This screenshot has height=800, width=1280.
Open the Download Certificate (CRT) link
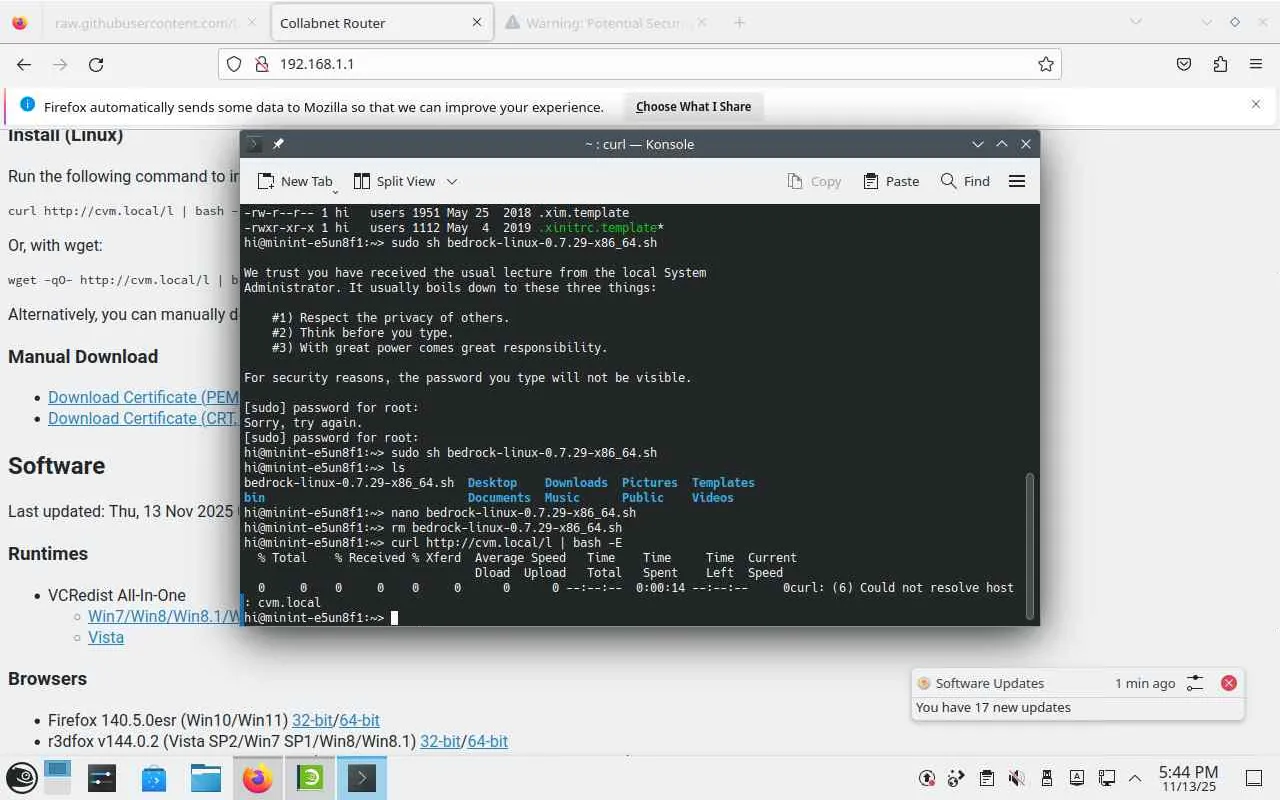[144, 418]
